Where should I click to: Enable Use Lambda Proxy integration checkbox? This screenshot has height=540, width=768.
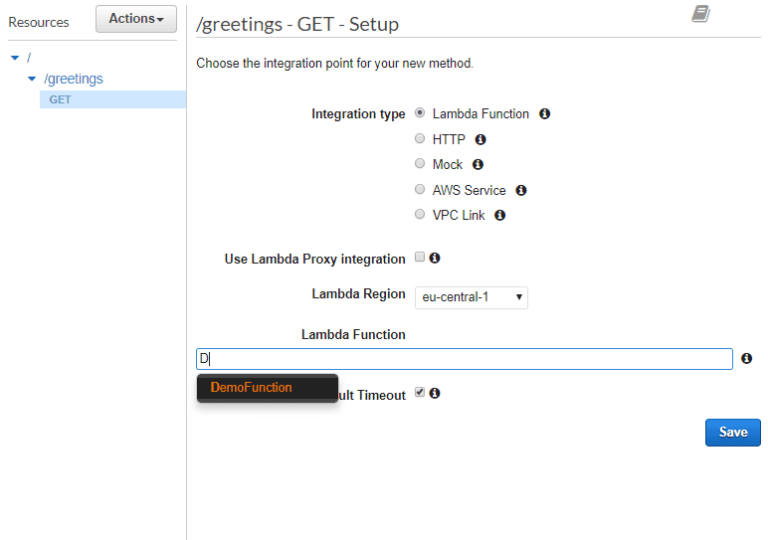(420, 257)
